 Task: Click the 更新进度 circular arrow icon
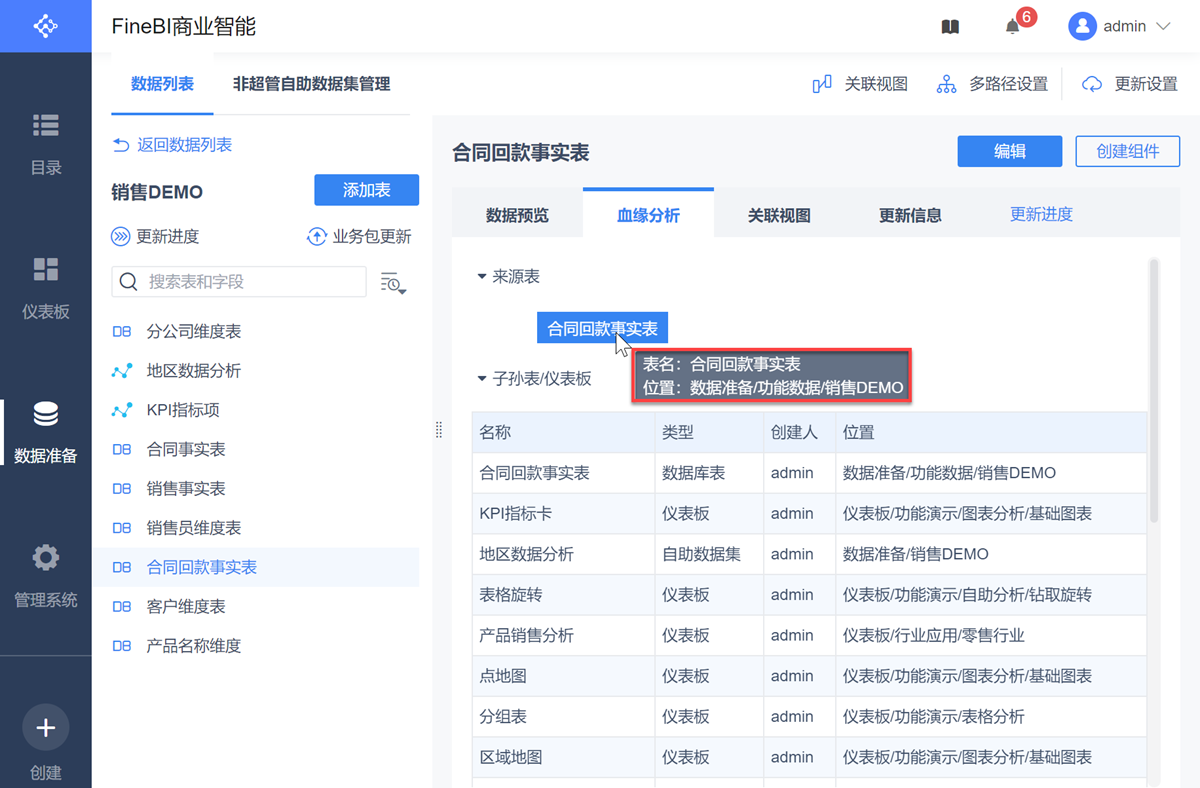(121, 237)
